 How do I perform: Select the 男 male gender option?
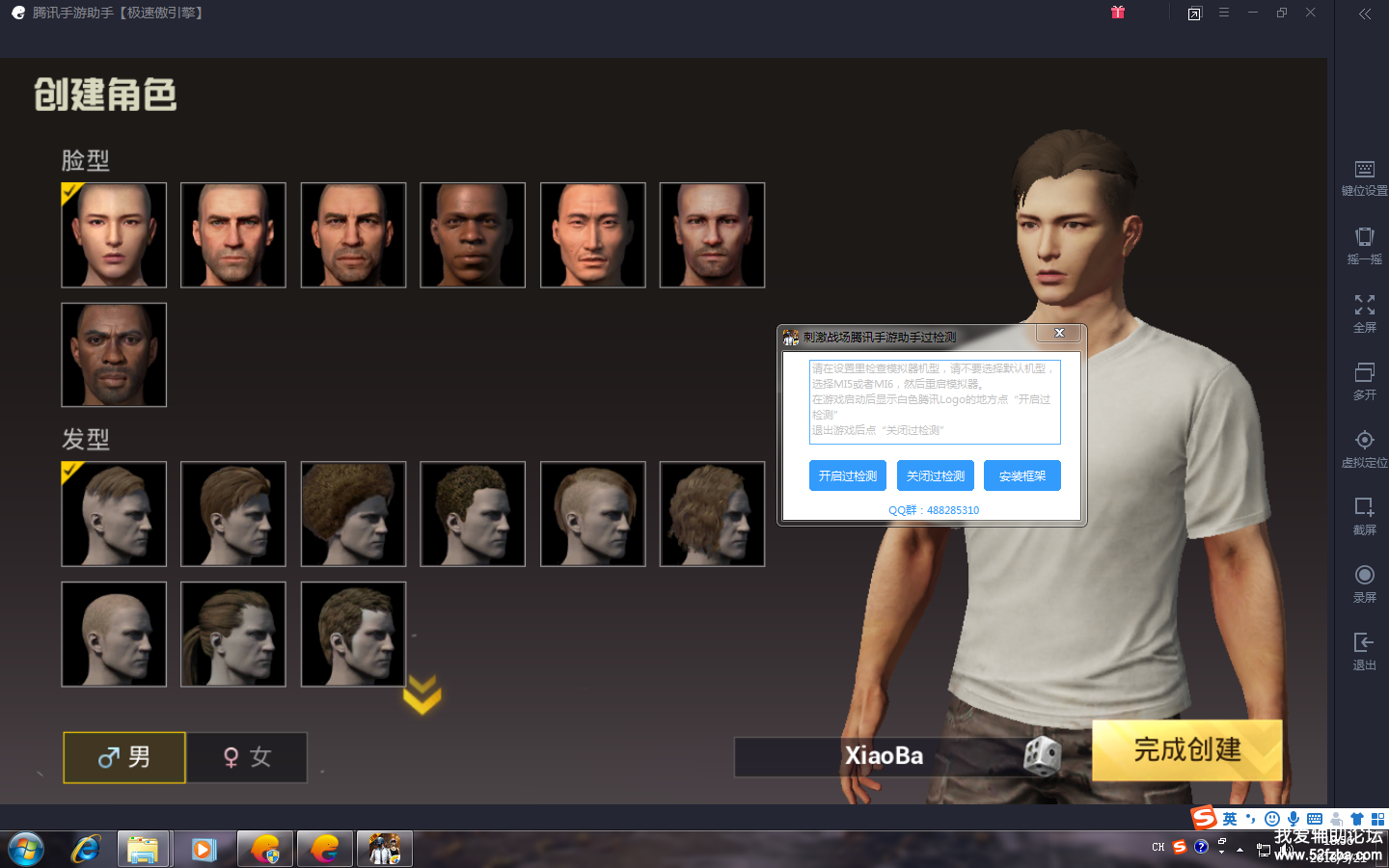click(124, 757)
